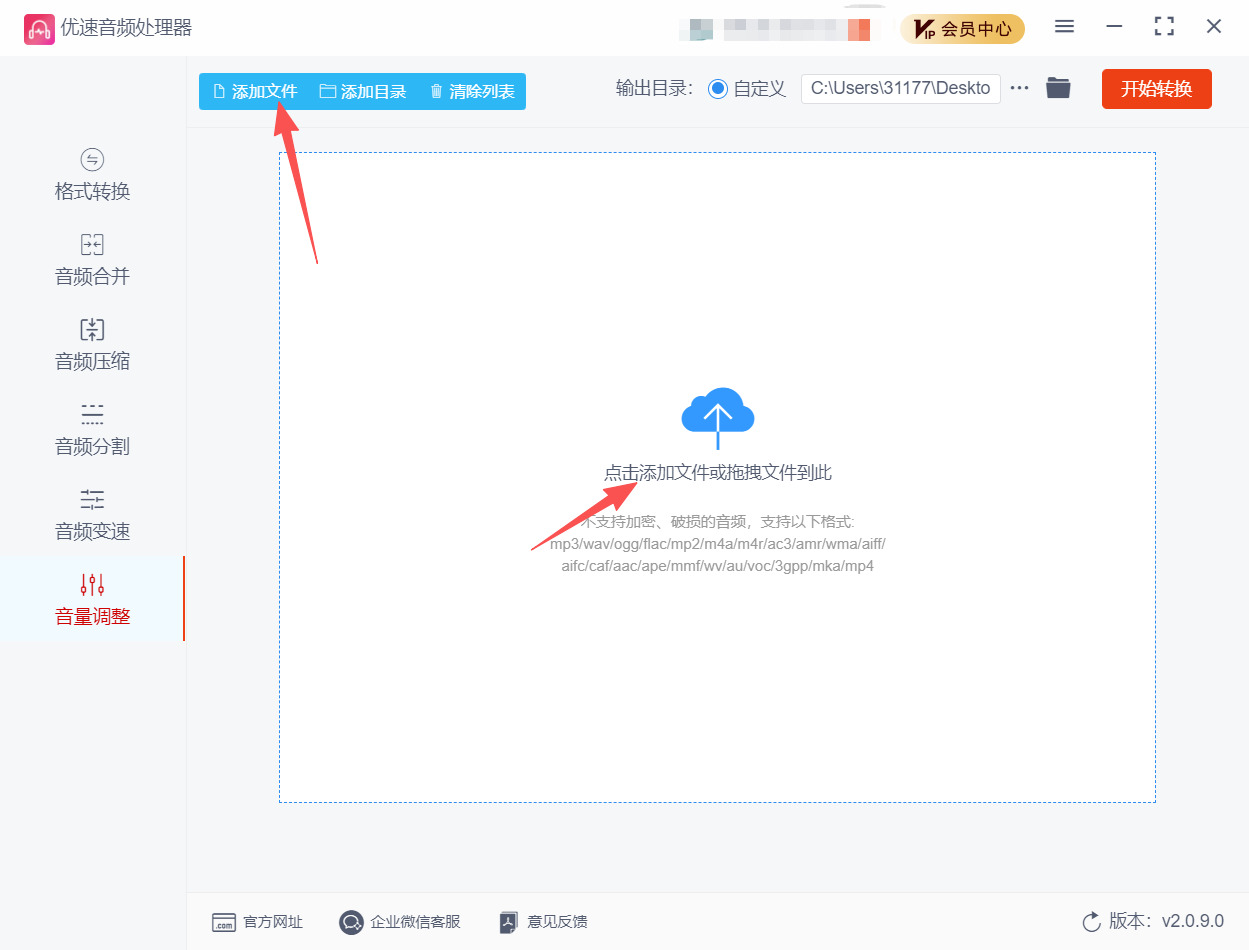Image resolution: width=1249 pixels, height=950 pixels.
Task: Click the 格式转换 swap arrows icon
Action: (92, 159)
